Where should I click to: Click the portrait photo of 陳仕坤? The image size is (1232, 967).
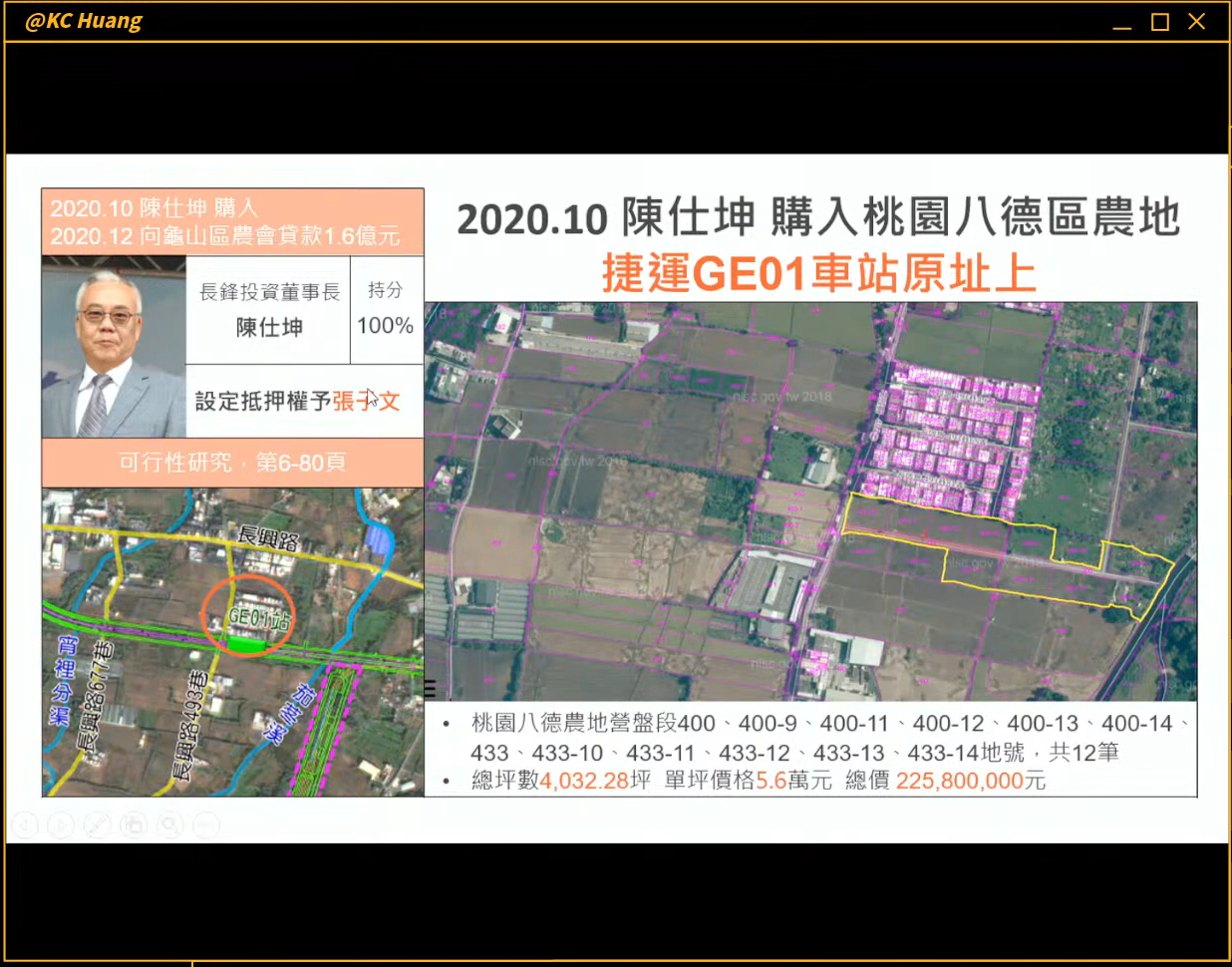tap(113, 348)
